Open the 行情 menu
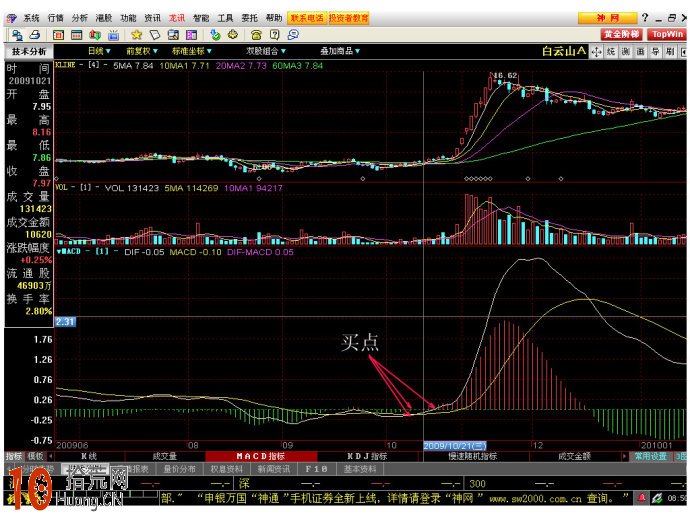 pos(55,18)
